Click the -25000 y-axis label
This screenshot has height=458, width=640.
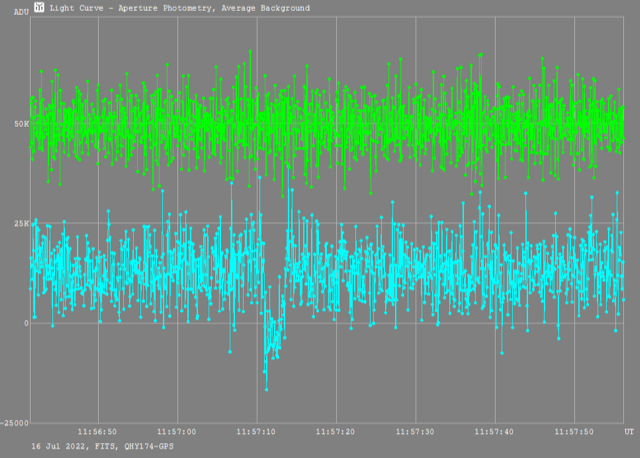pos(15,423)
